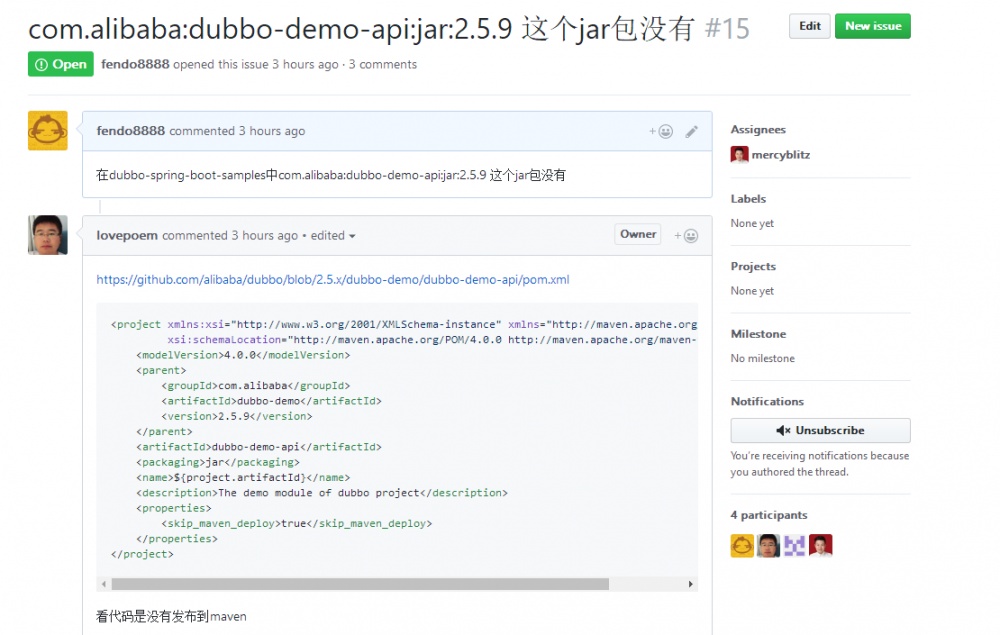Image resolution: width=1000 pixels, height=635 pixels.
Task: Click the Edit issue title button
Action: coord(810,26)
